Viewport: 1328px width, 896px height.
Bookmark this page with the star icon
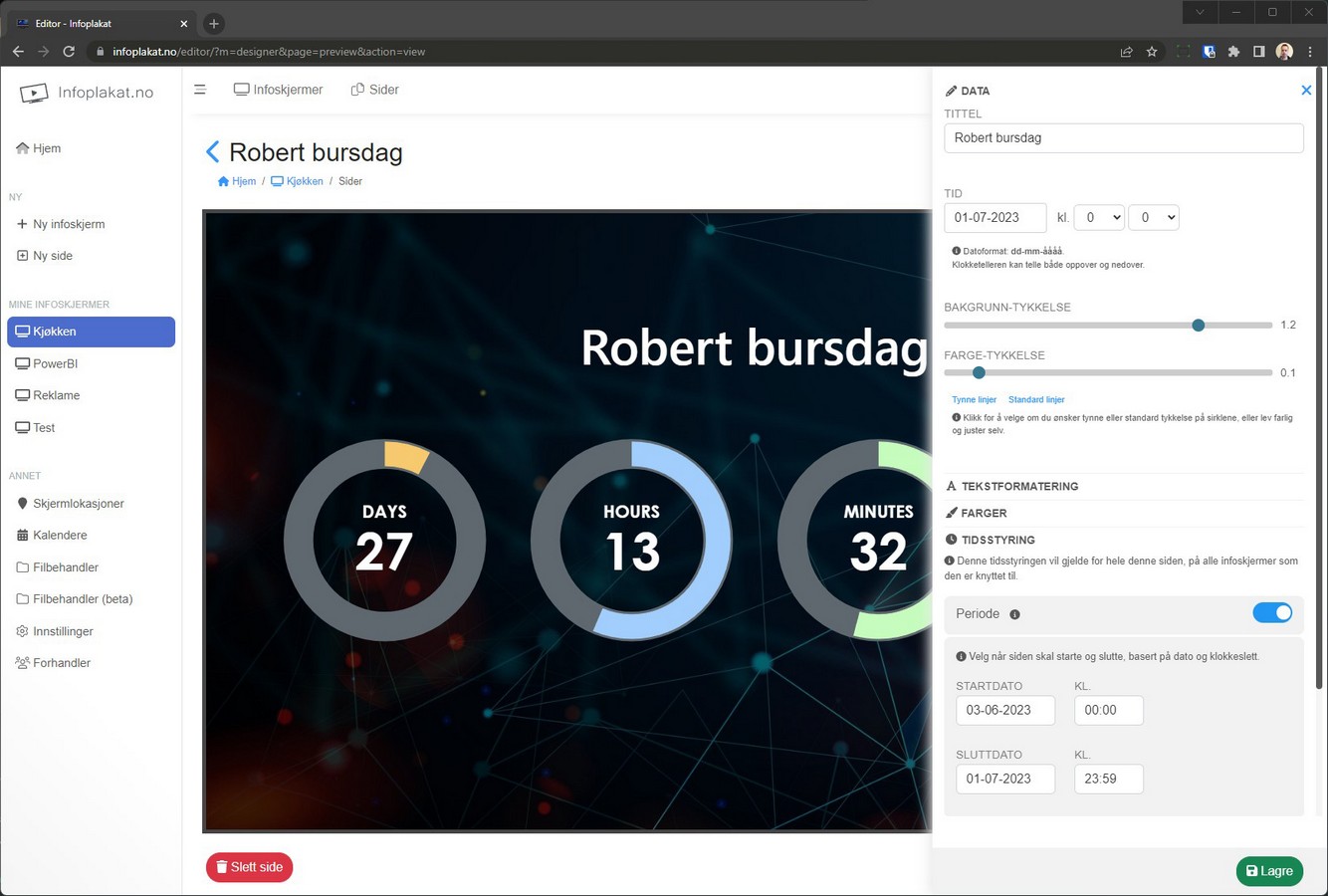coord(1152,52)
